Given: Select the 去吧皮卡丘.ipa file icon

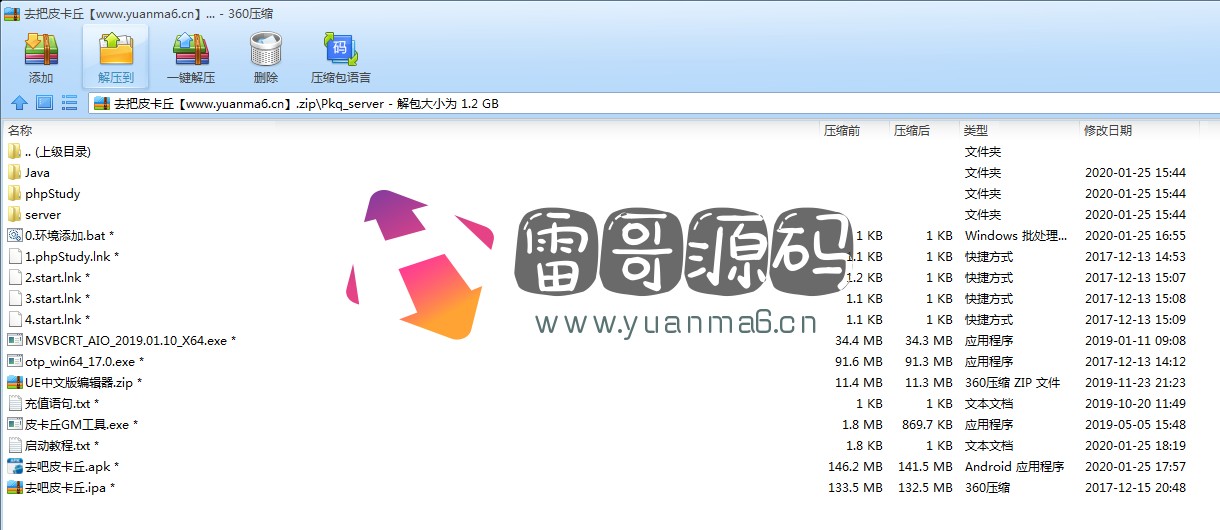Looking at the screenshot, I should tap(14, 487).
